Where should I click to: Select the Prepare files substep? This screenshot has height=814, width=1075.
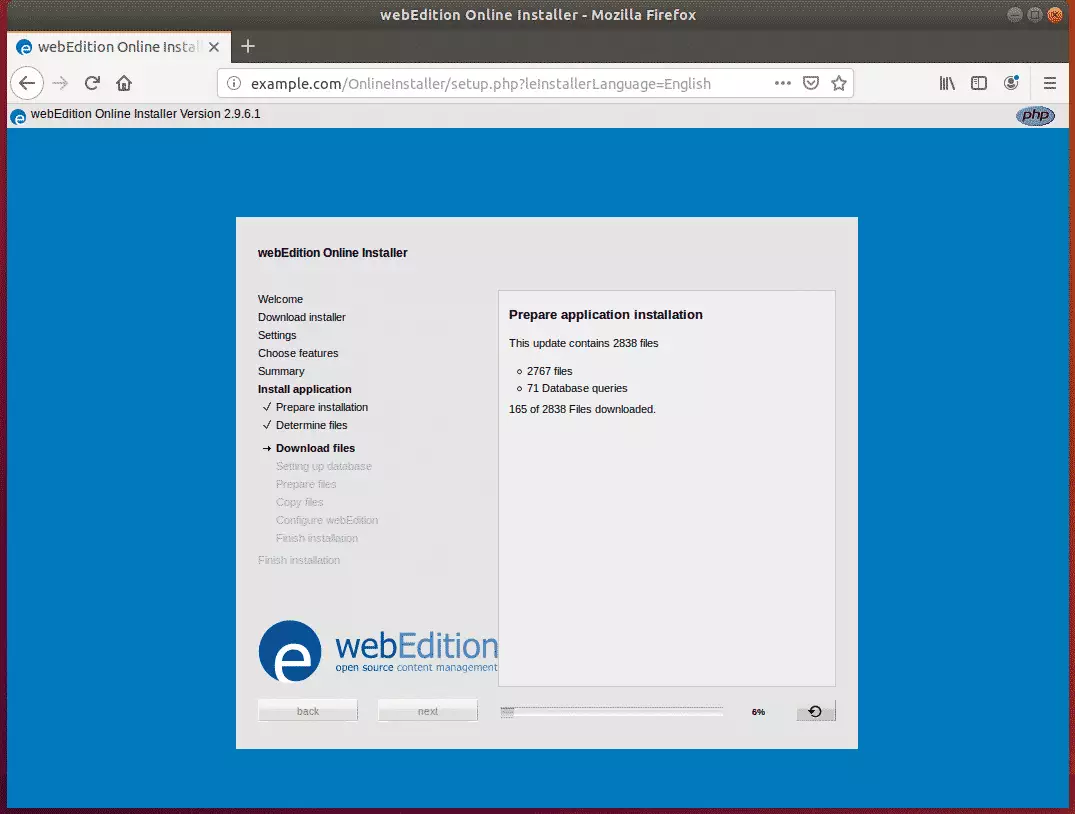pos(306,484)
